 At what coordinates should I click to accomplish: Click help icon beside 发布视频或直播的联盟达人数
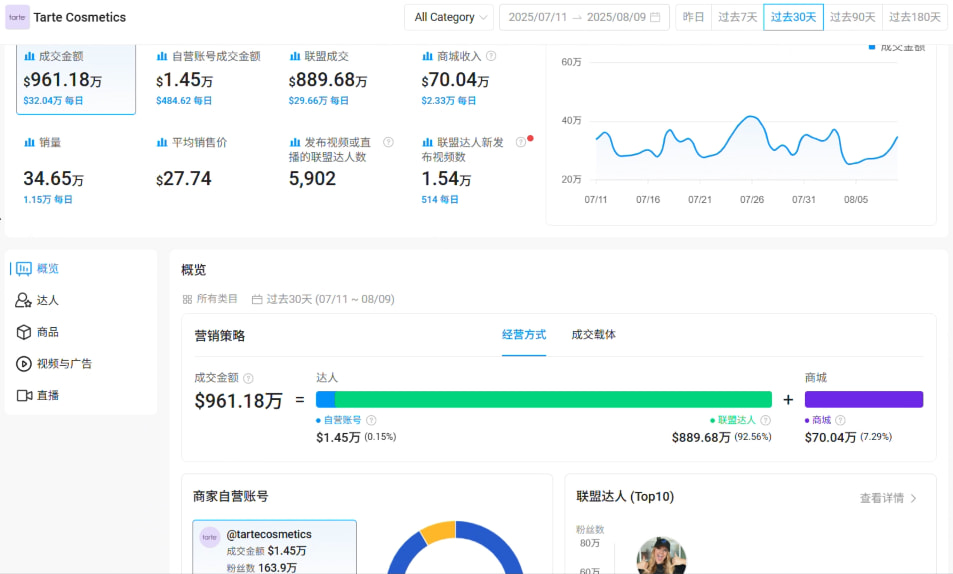coord(388,142)
